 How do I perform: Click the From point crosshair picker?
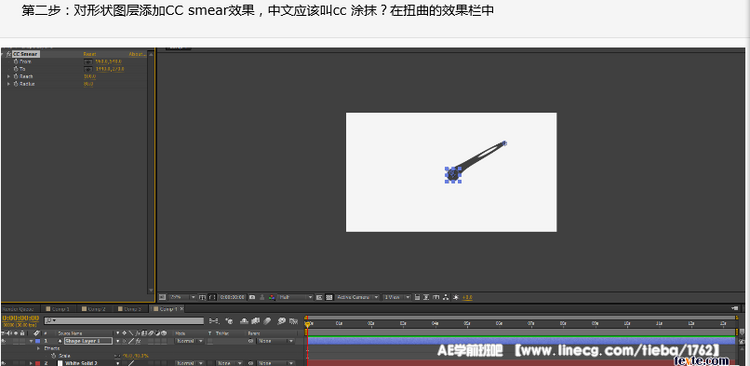coord(88,61)
